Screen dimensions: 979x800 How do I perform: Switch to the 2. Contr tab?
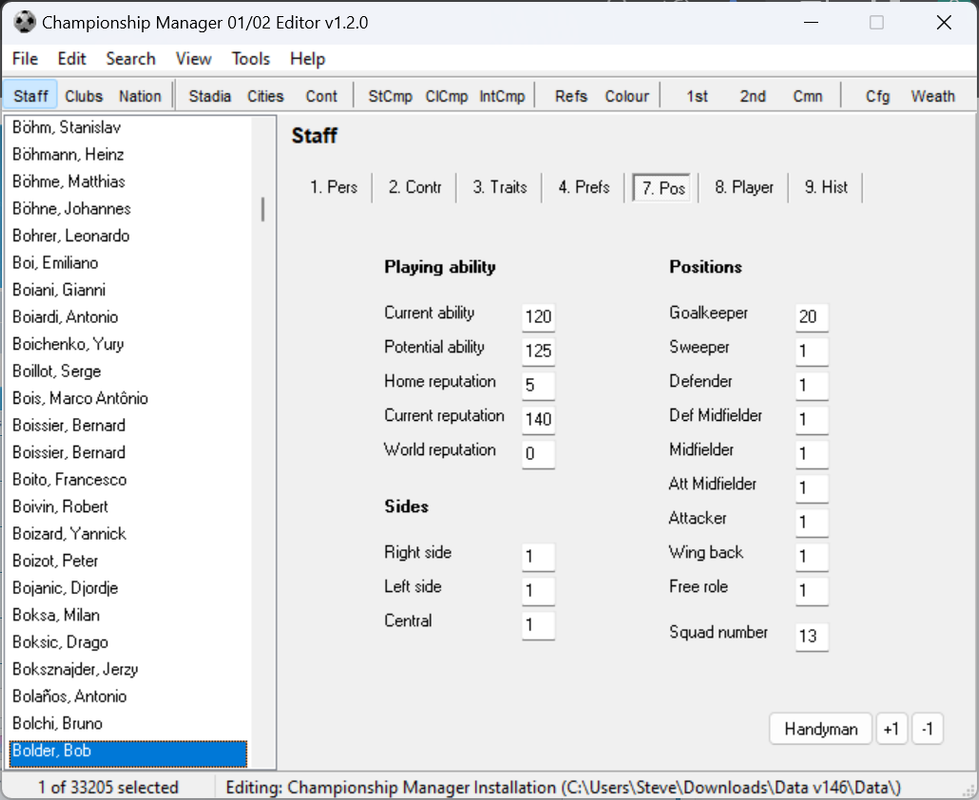(415, 187)
